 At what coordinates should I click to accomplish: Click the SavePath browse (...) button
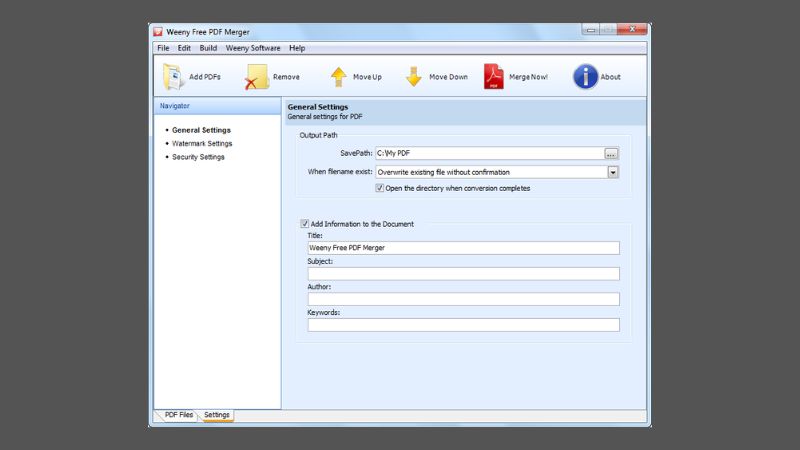pyautogui.click(x=611, y=154)
